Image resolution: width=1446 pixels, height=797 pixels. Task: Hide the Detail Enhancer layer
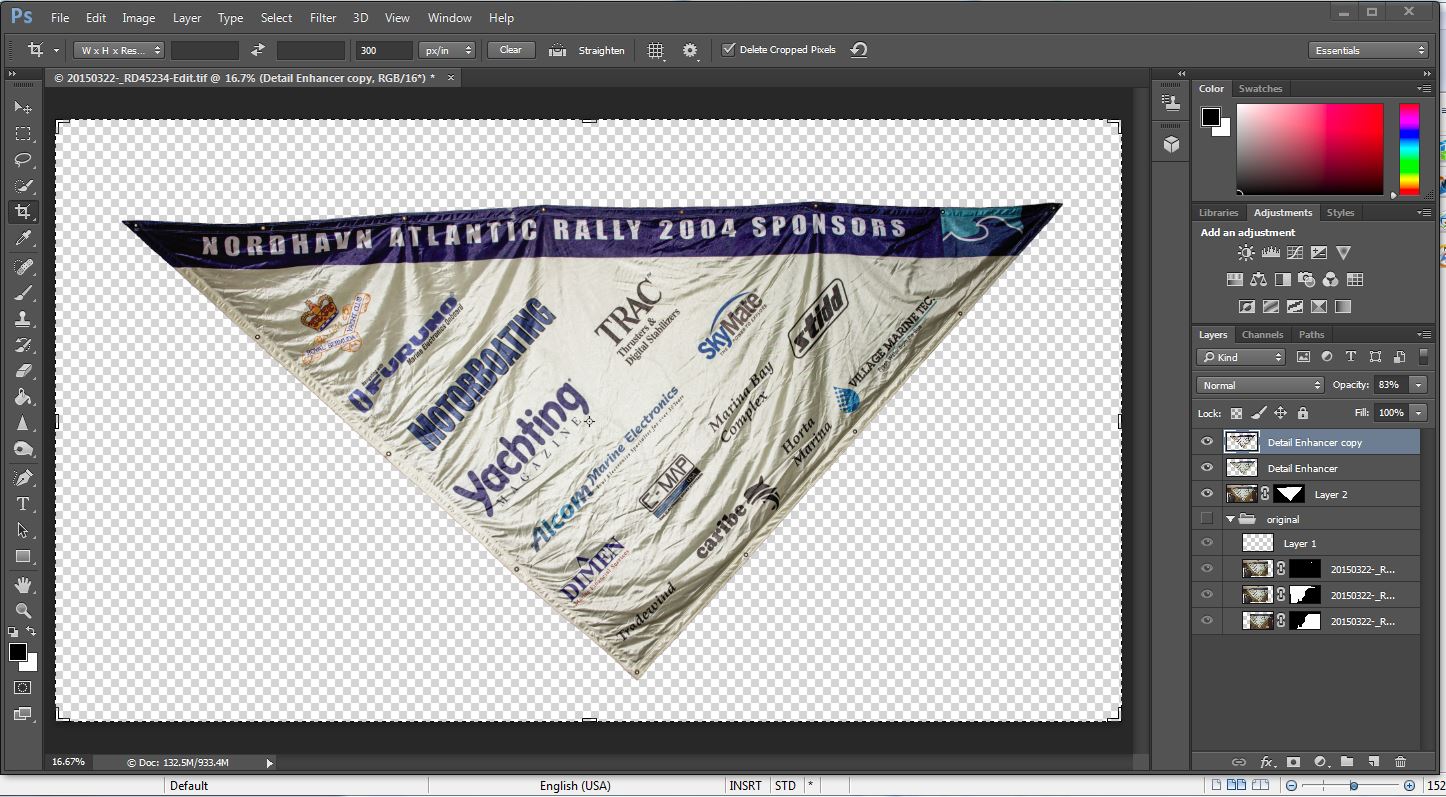[x=1207, y=468]
